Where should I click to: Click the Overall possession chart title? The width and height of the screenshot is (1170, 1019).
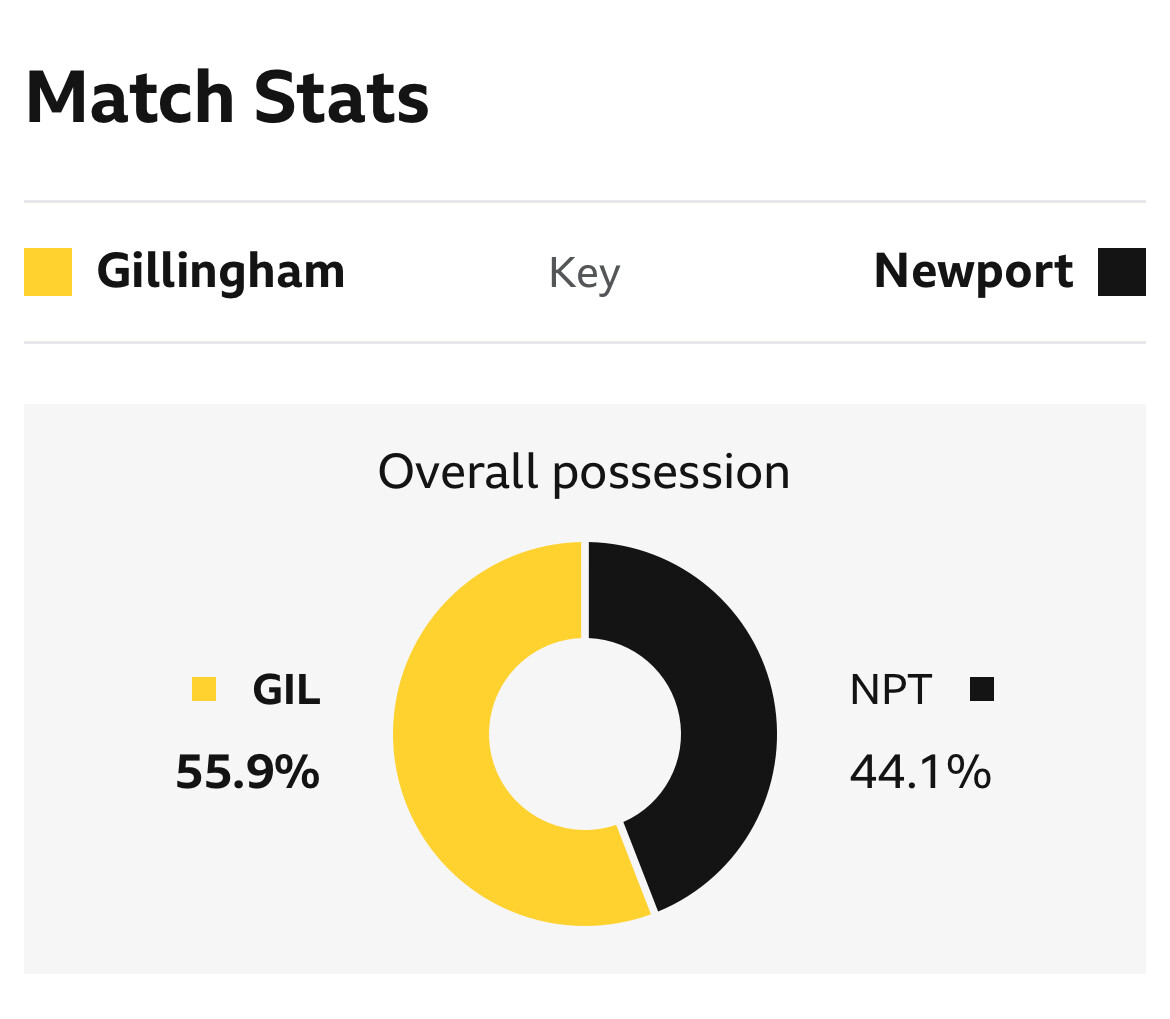[x=584, y=472]
